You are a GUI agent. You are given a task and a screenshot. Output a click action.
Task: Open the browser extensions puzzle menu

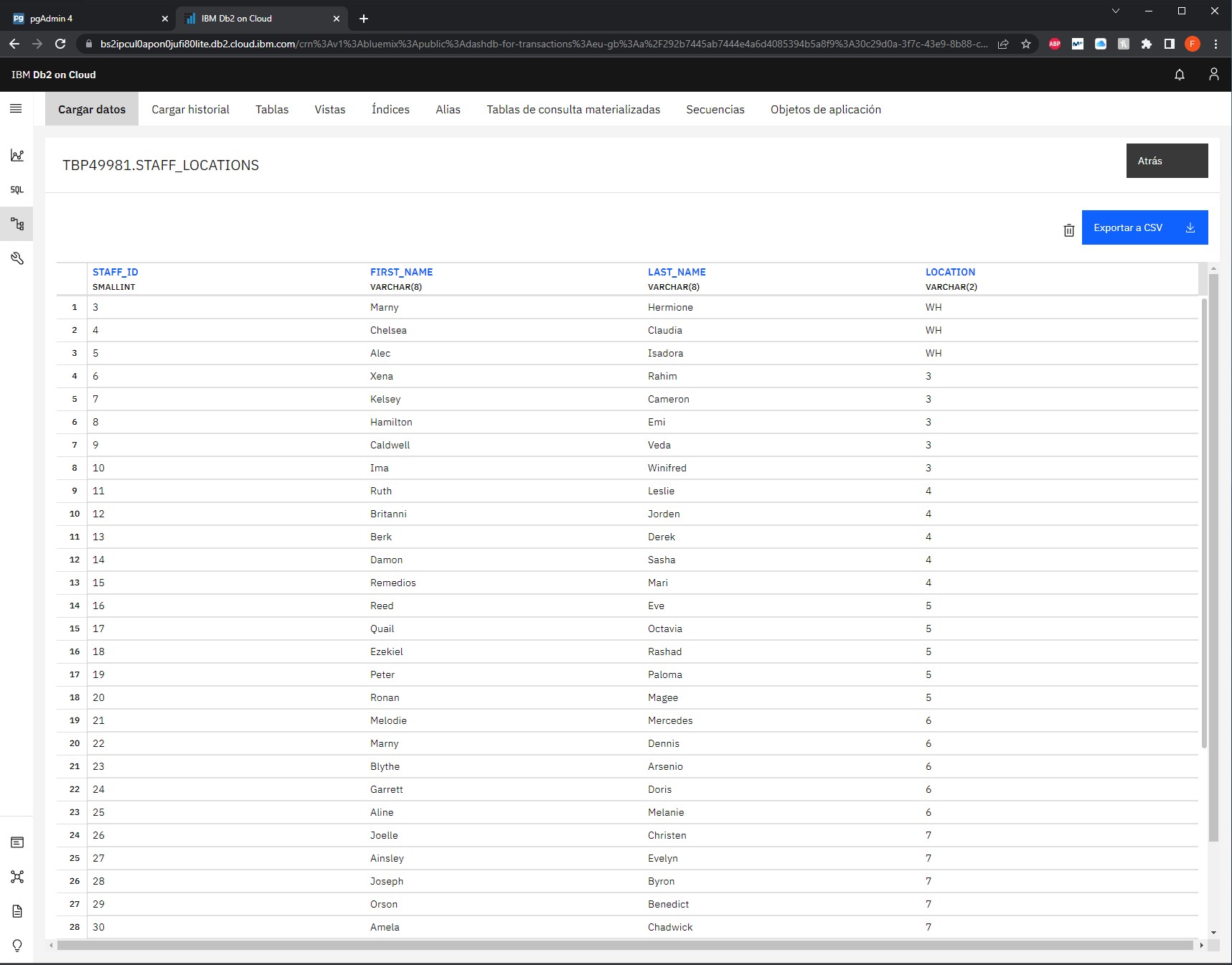pos(1145,44)
